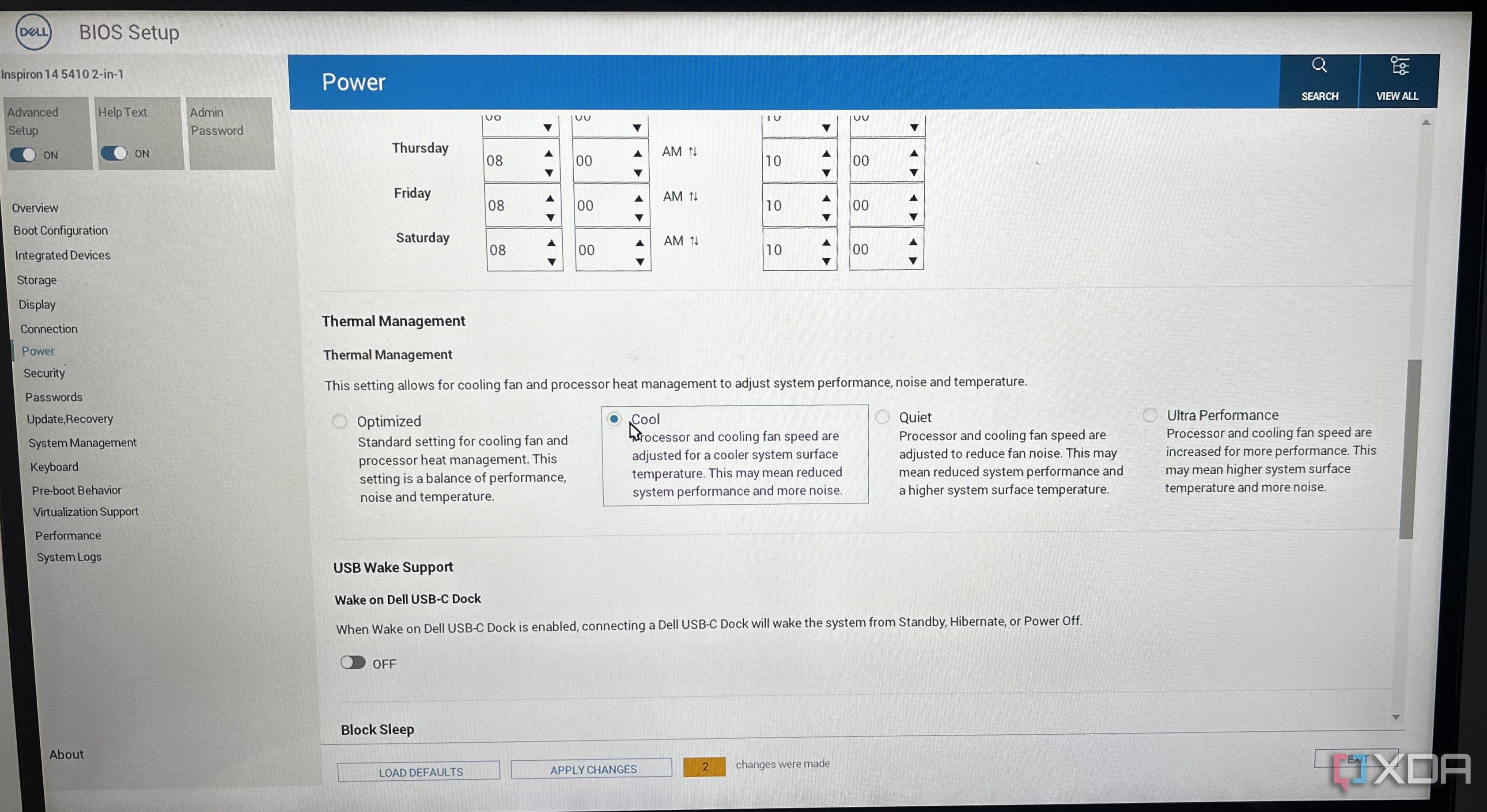Click the Dell logo icon
The image size is (1487, 812).
click(x=34, y=32)
